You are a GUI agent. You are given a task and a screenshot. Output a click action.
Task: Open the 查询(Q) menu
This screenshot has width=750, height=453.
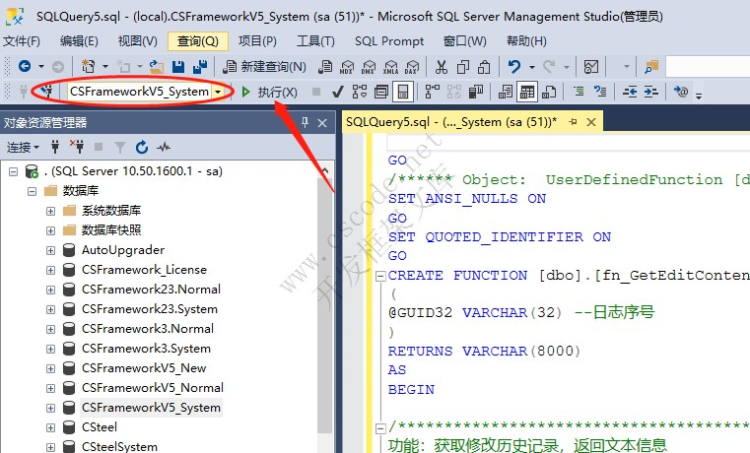point(197,41)
